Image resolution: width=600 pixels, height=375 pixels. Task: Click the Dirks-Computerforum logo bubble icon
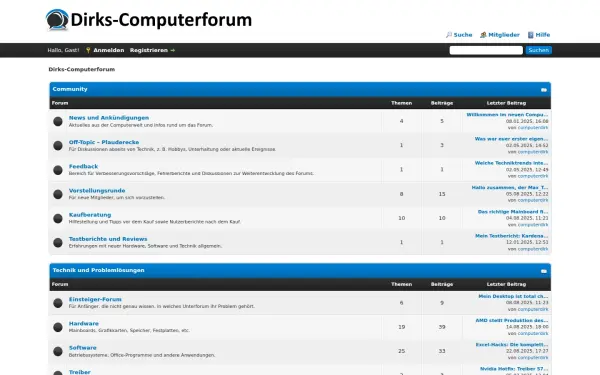(x=57, y=19)
